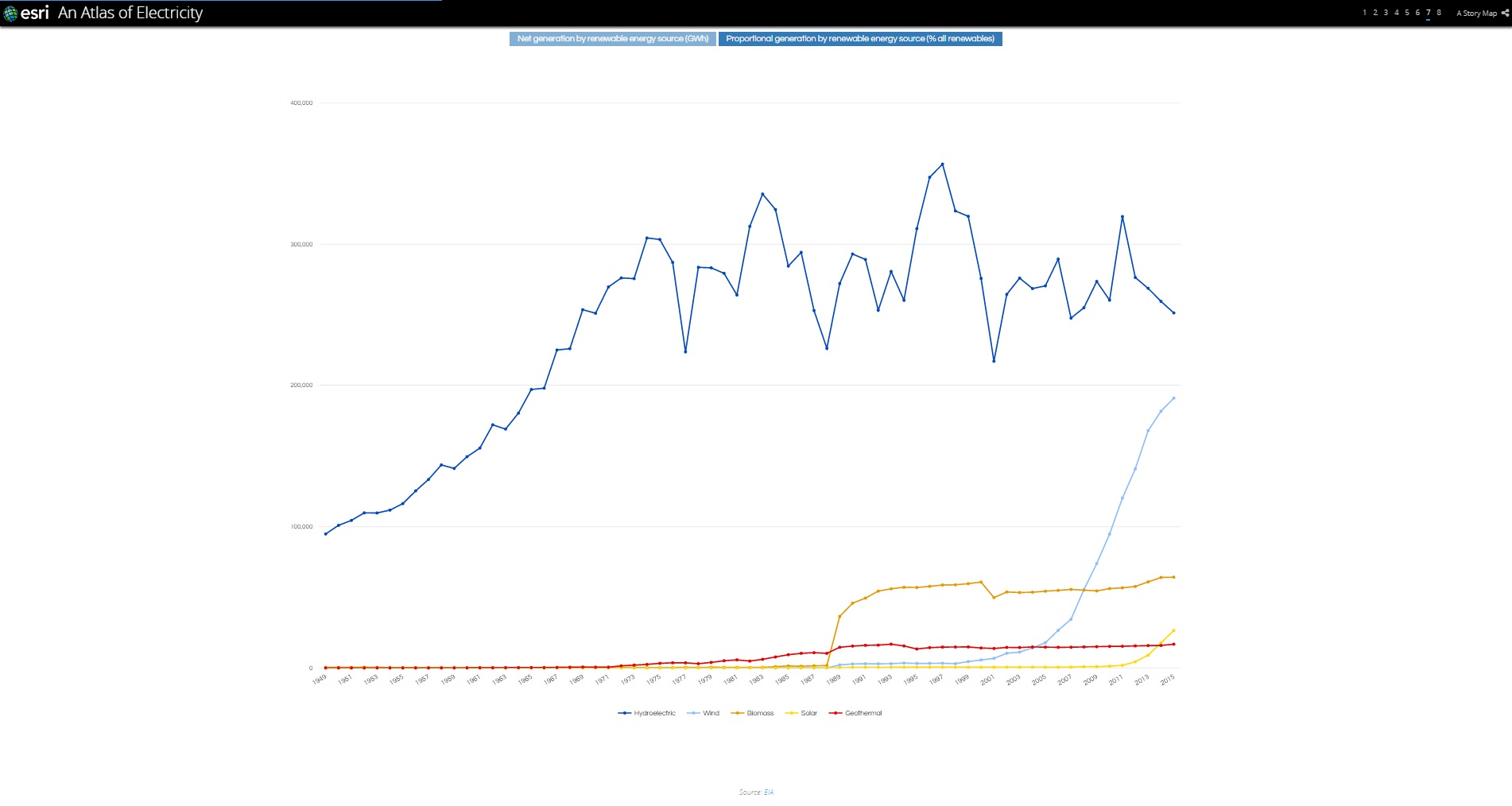The image size is (1512, 806).
Task: Switch to Proportional generation tab
Action: 859,39
